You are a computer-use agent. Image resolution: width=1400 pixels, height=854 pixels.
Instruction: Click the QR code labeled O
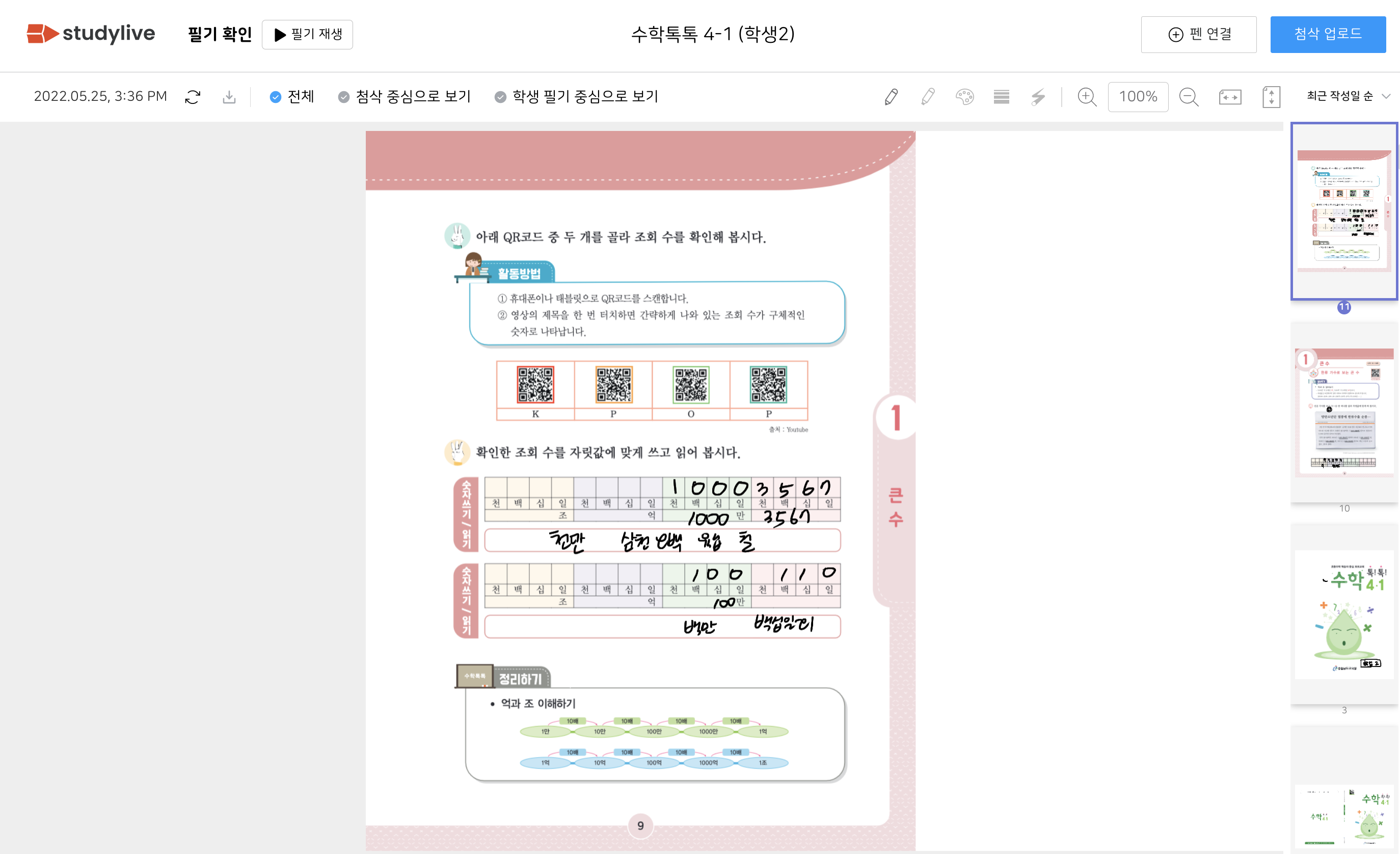click(x=691, y=385)
